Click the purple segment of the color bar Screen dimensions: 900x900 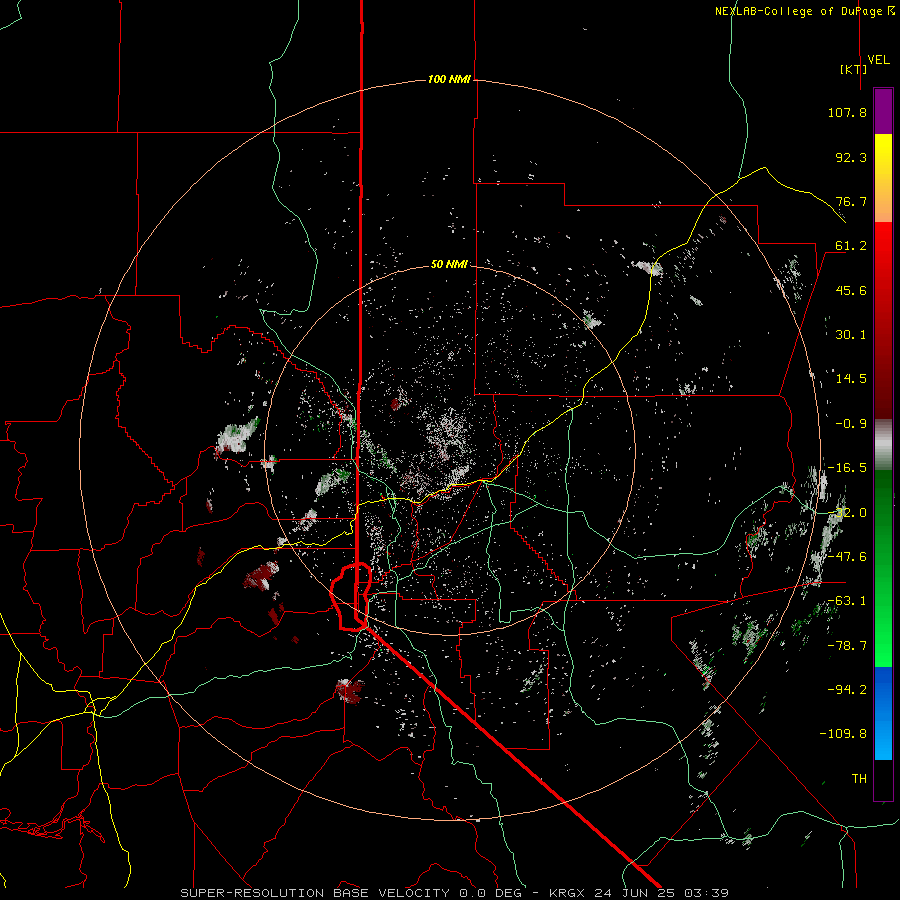click(x=883, y=111)
